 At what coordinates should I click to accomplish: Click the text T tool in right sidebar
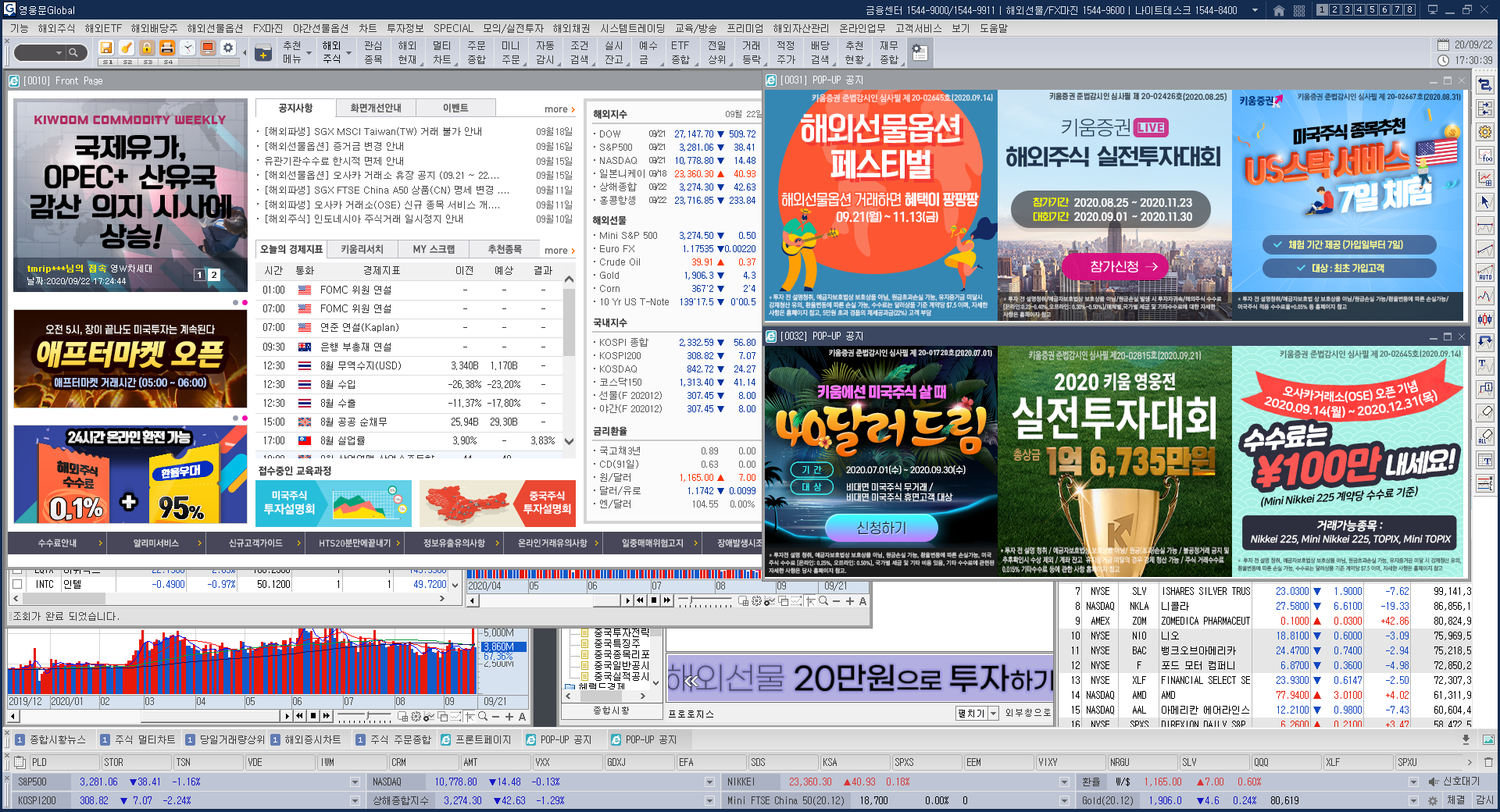1485,365
